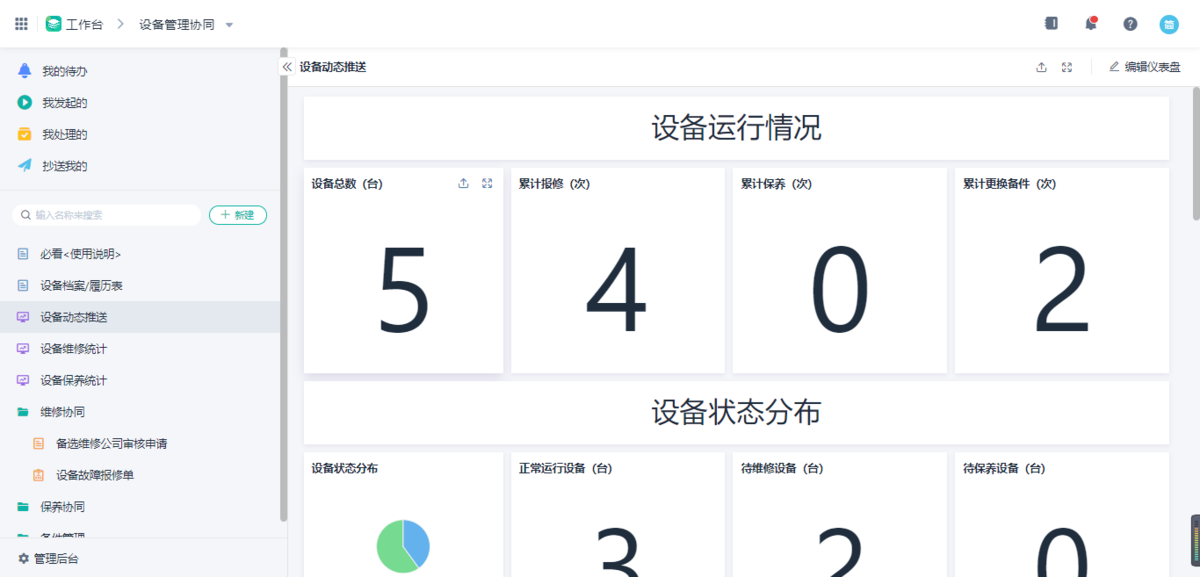Viewport: 1200px width, 577px height.
Task: Click the sidebar vertical scrollbar
Action: [284, 285]
